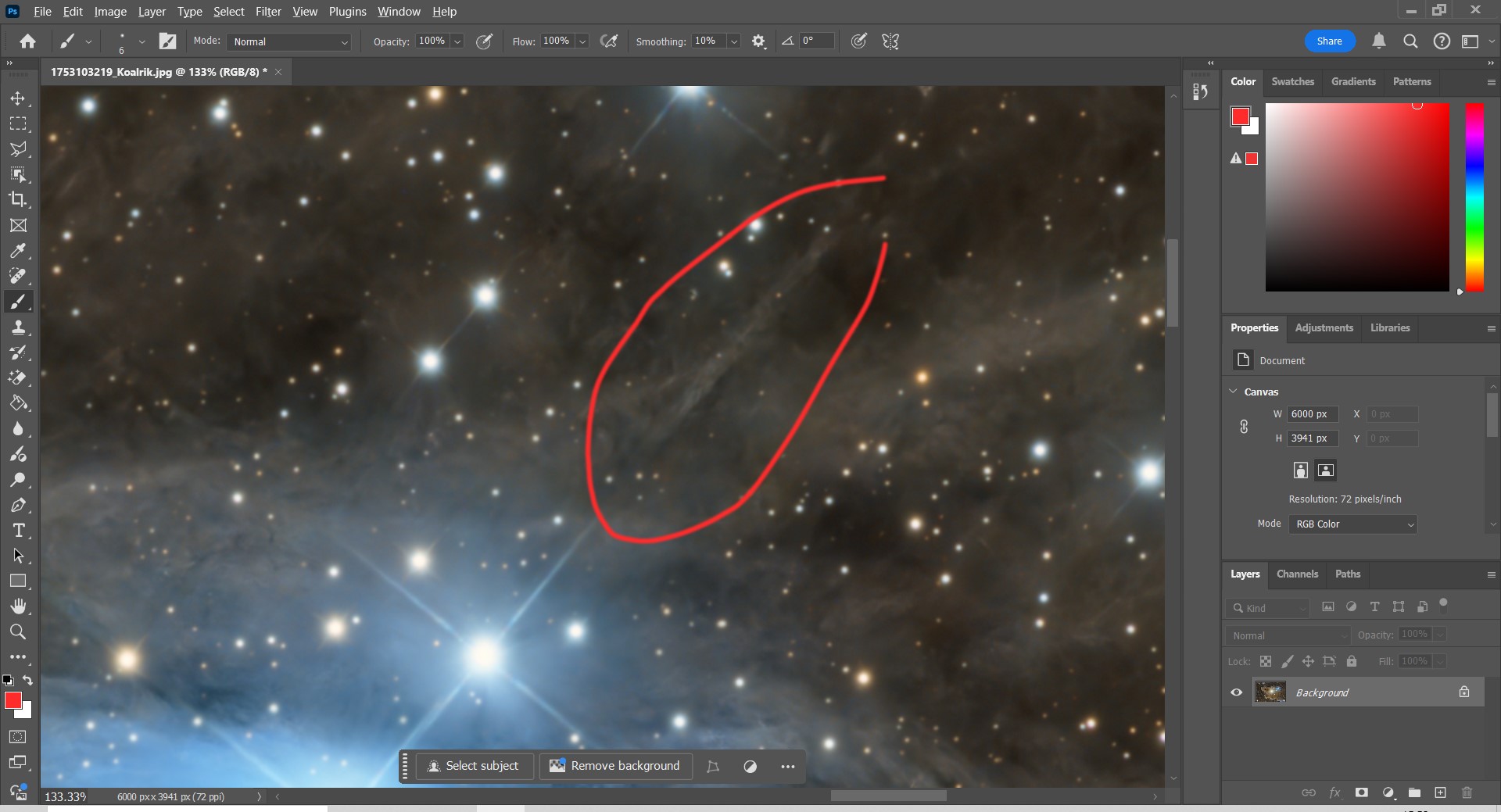1501x812 pixels.
Task: Pick a color in the color field
Action: (x=1357, y=197)
